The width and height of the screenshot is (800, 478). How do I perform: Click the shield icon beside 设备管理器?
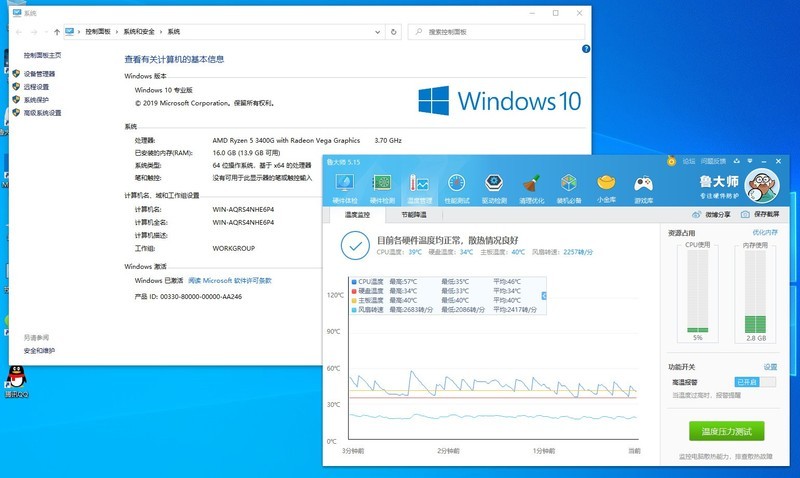point(16,74)
